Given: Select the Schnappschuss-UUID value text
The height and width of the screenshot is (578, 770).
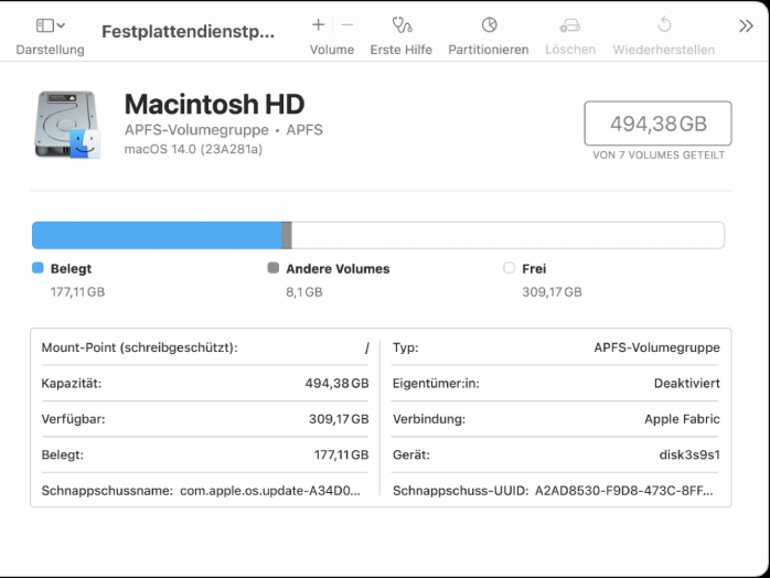Looking at the screenshot, I should pos(626,491).
